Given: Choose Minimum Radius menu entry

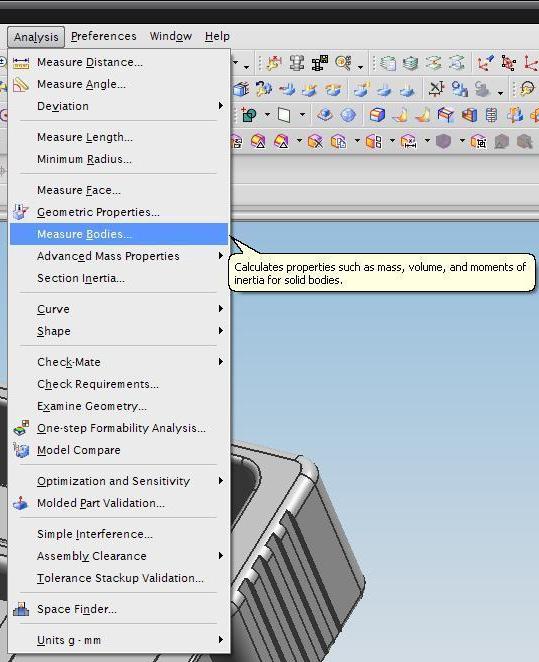Looking at the screenshot, I should (x=119, y=159).
